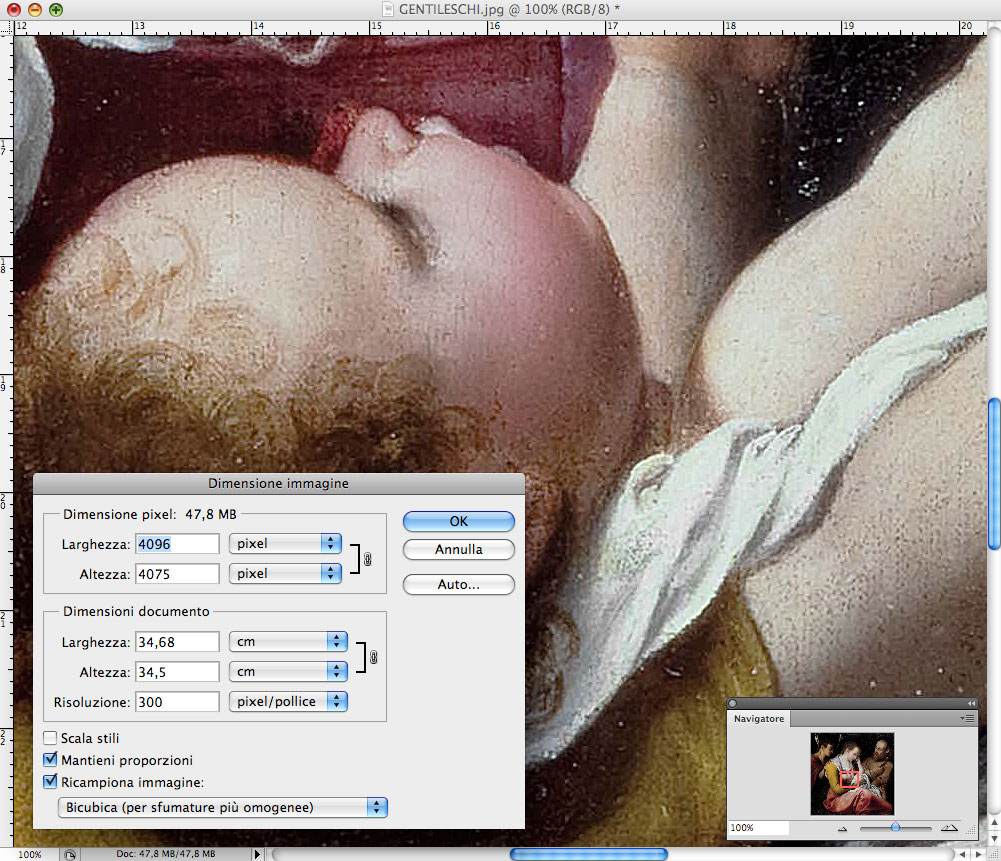This screenshot has height=861, width=1001.
Task: Click the document Altezza field showing 34,5
Action: 177,671
